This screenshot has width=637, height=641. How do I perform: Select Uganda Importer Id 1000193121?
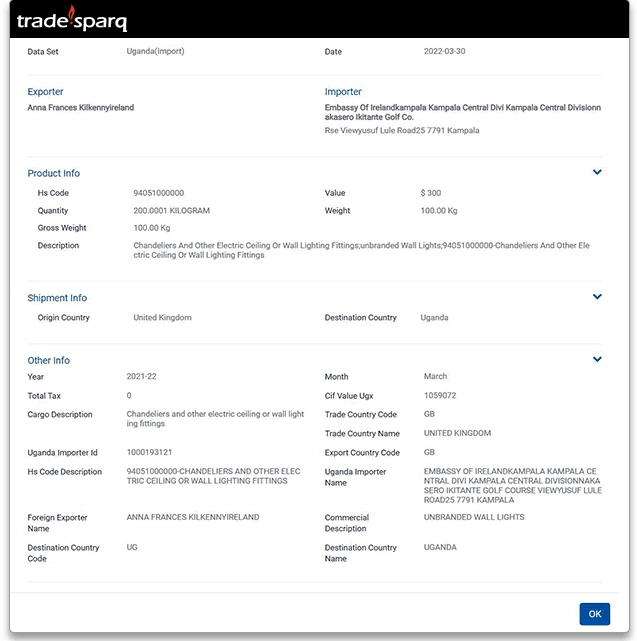pos(149,452)
